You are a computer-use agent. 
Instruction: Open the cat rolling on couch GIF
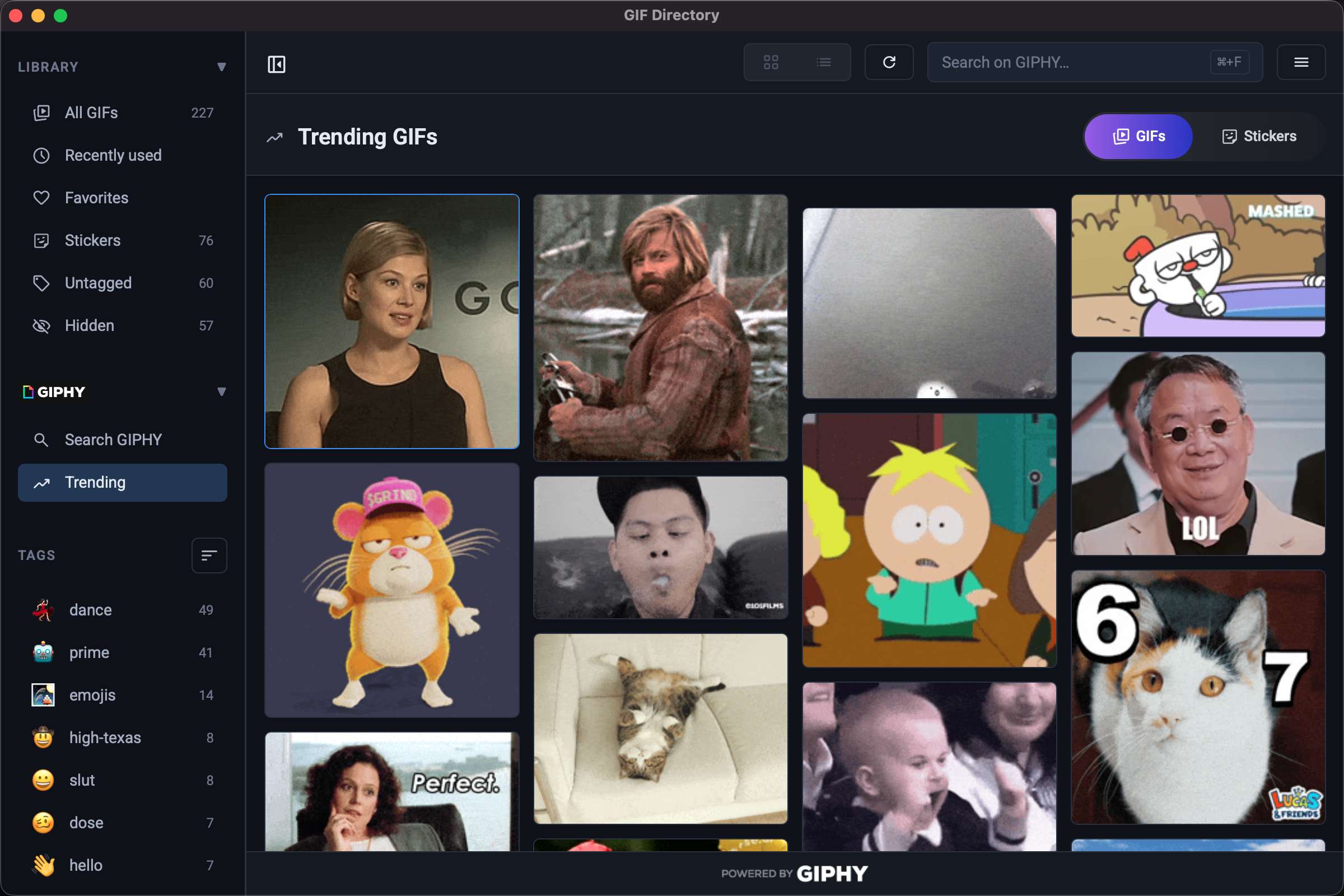pos(661,729)
